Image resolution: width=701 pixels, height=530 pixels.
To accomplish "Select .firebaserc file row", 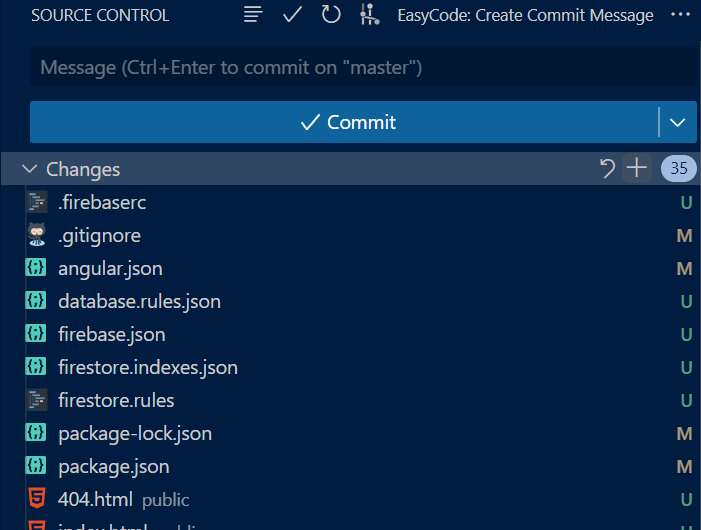I will tap(350, 202).
